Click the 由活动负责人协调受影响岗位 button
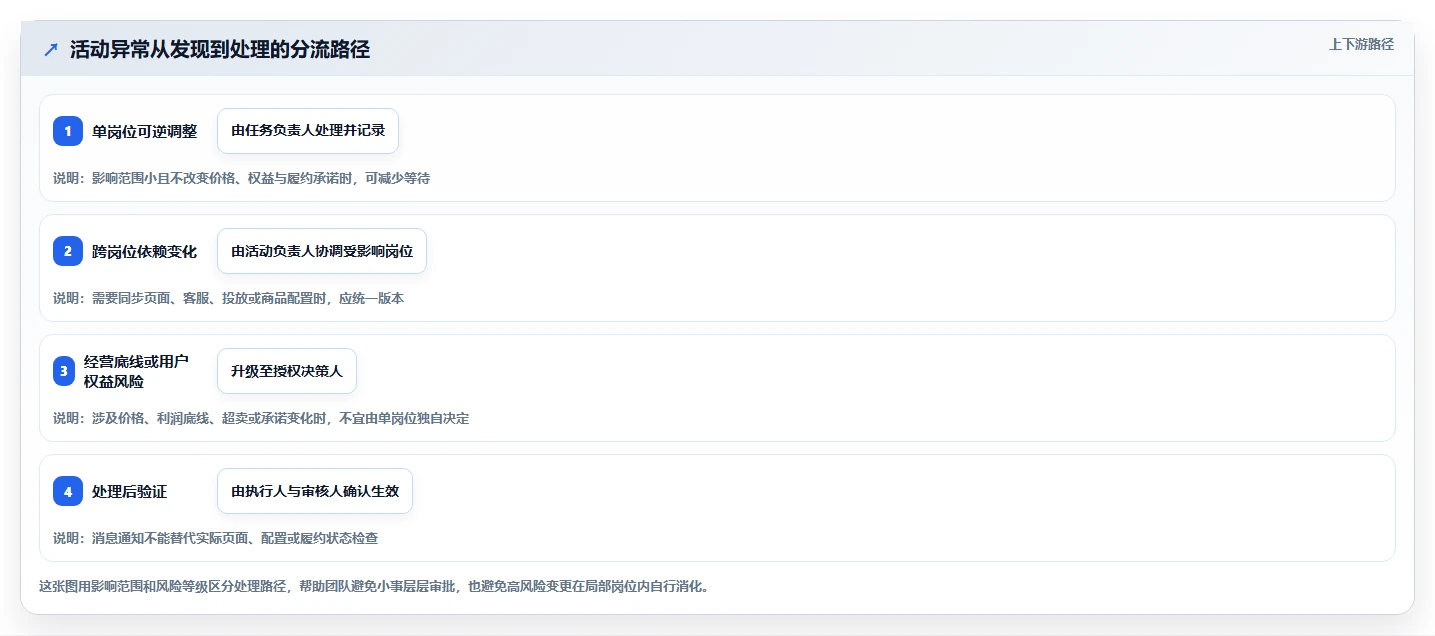Image resolution: width=1435 pixels, height=636 pixels. 322,251
